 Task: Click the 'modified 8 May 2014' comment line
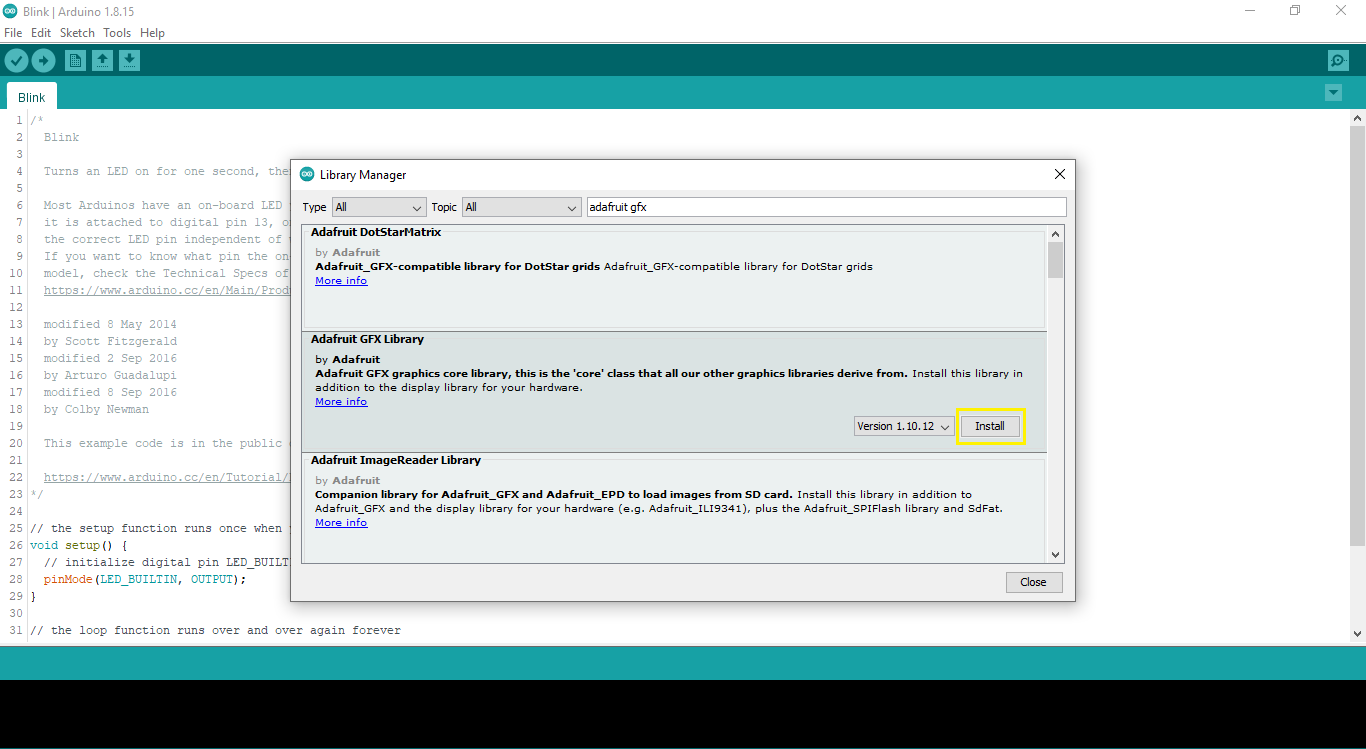click(110, 324)
